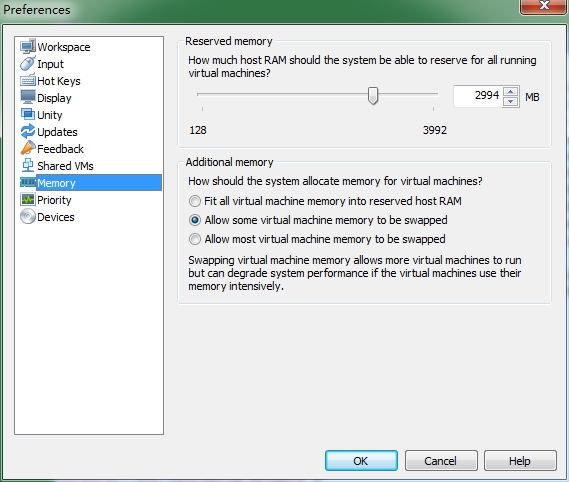569x482 pixels.
Task: Click the Cancel button
Action: coord(441,461)
